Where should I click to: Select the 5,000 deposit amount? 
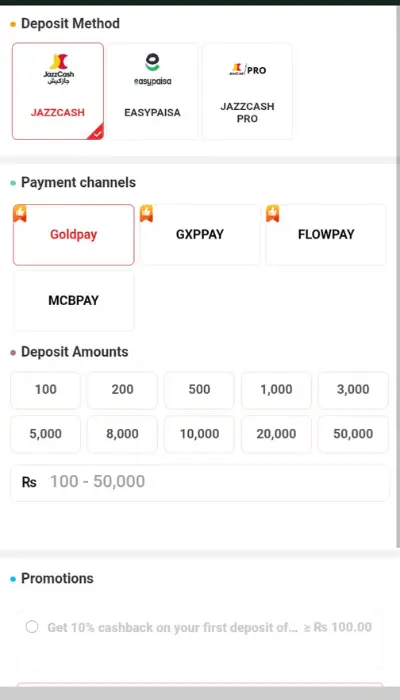[x=46, y=434]
